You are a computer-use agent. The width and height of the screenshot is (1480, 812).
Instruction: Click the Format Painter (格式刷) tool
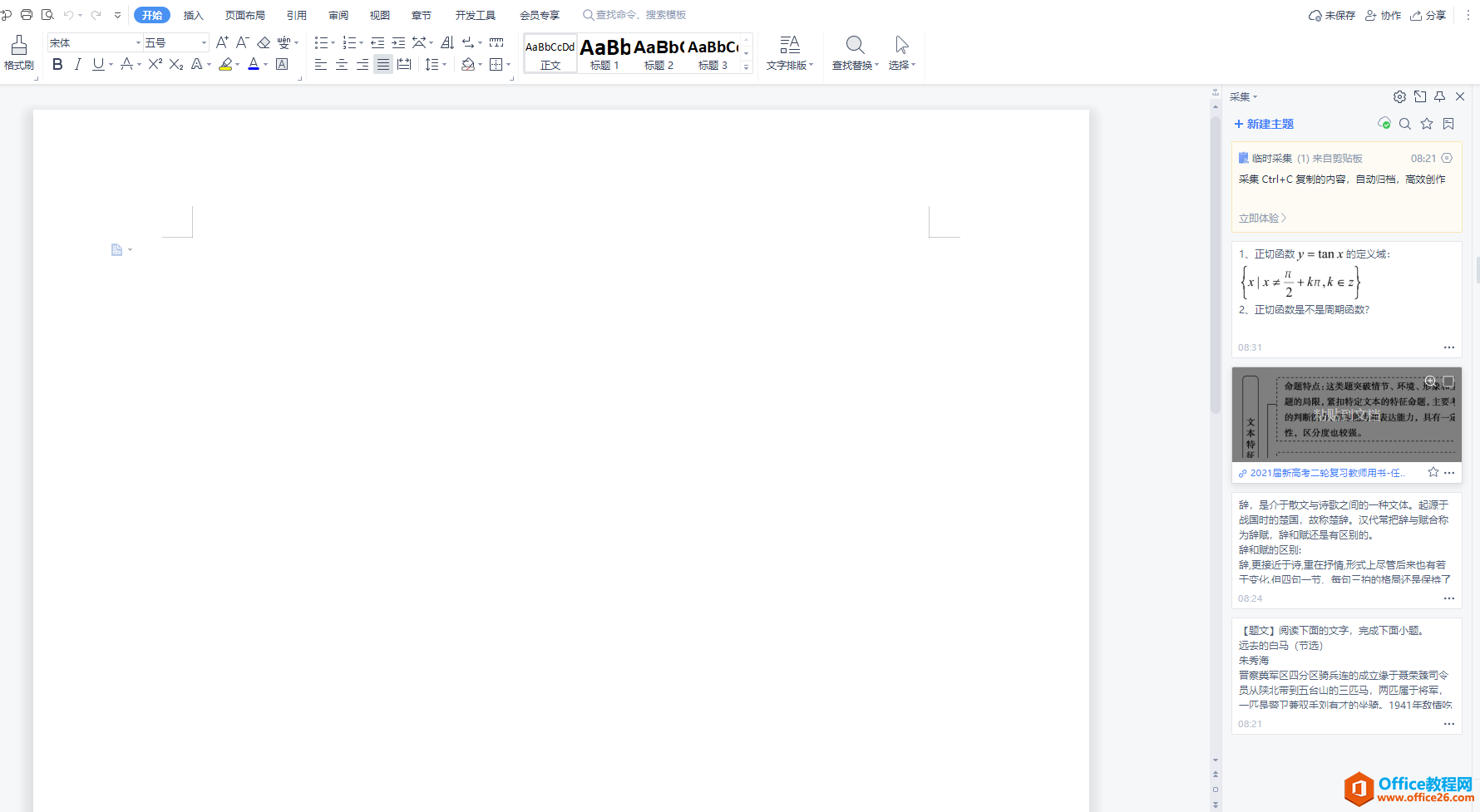click(x=18, y=52)
